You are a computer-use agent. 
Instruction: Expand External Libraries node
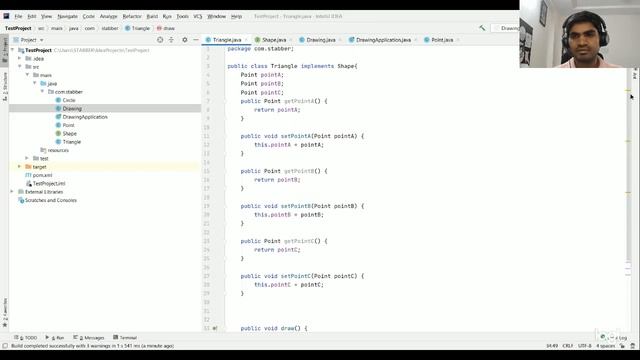coord(12,191)
